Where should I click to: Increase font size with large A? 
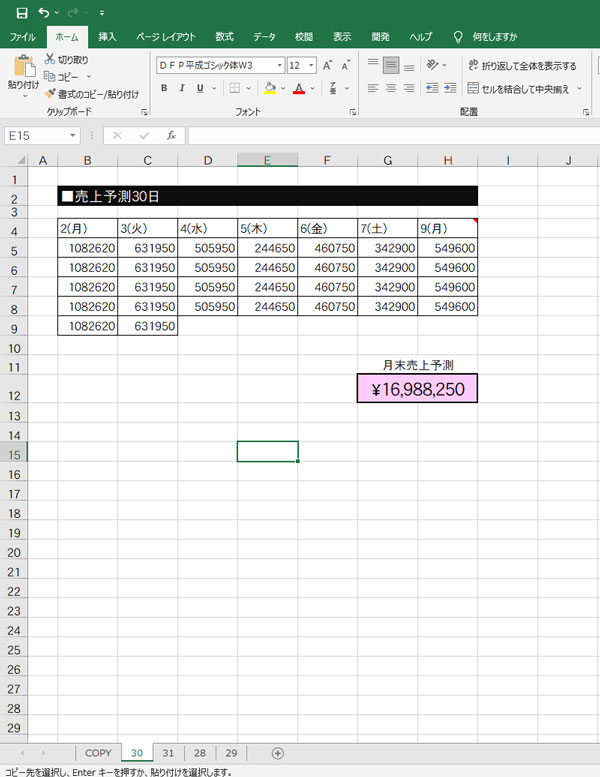click(327, 65)
